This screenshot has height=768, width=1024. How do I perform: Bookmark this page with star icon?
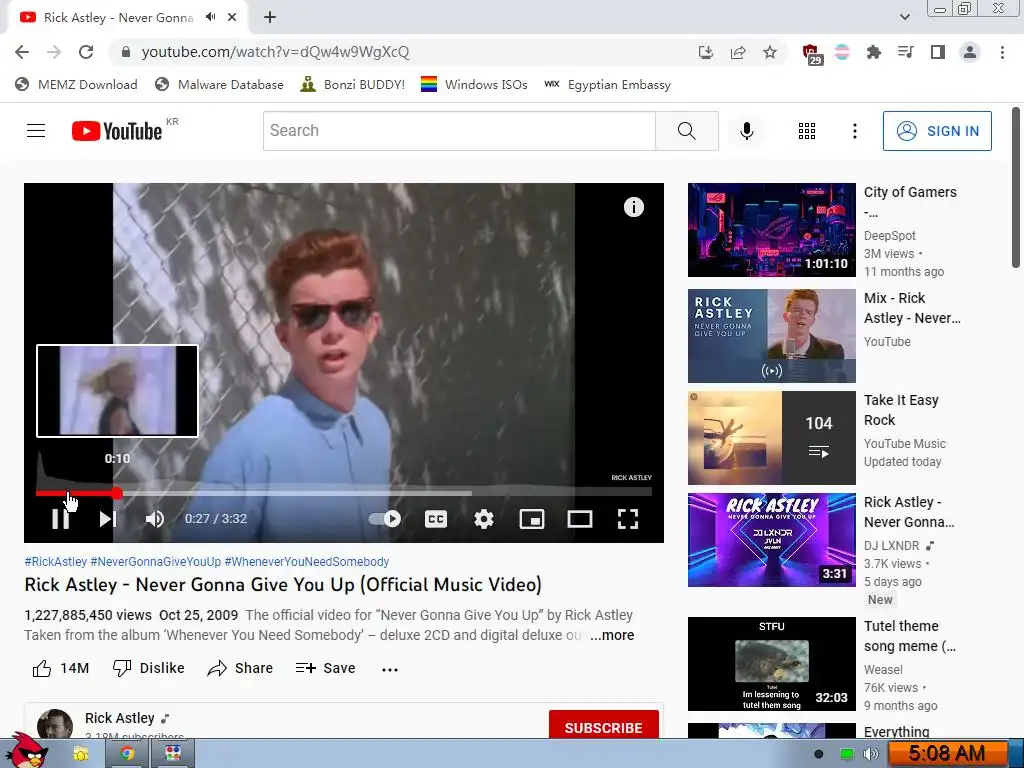(x=770, y=52)
